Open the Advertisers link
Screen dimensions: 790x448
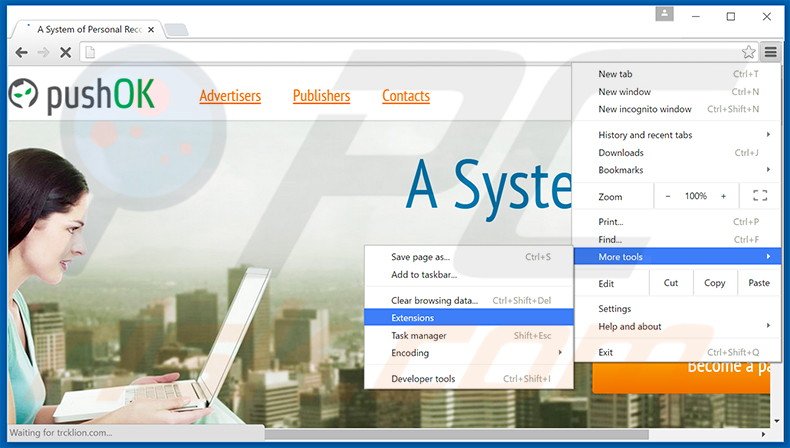[230, 96]
